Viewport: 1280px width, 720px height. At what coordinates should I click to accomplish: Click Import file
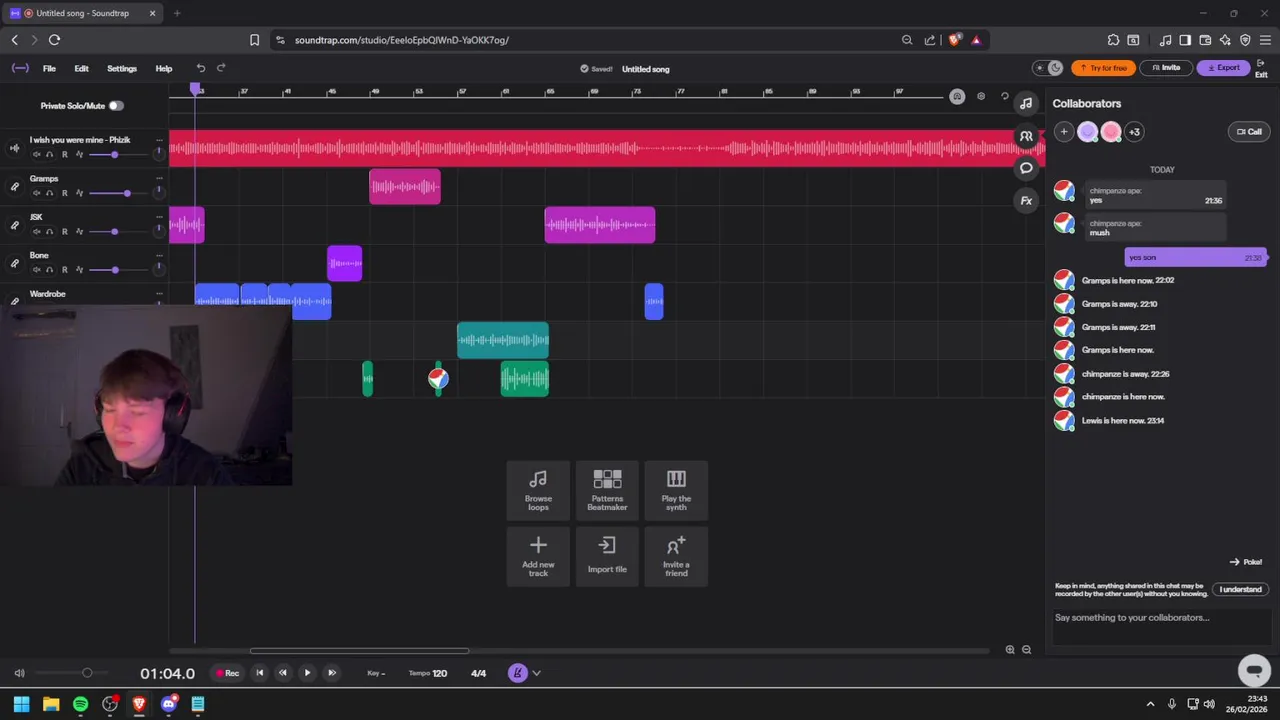607,556
